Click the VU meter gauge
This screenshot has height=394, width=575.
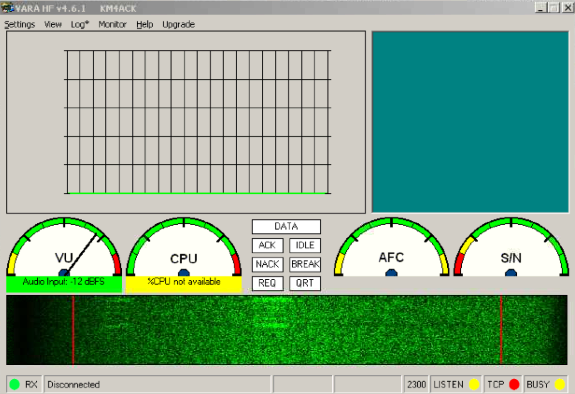click(64, 247)
